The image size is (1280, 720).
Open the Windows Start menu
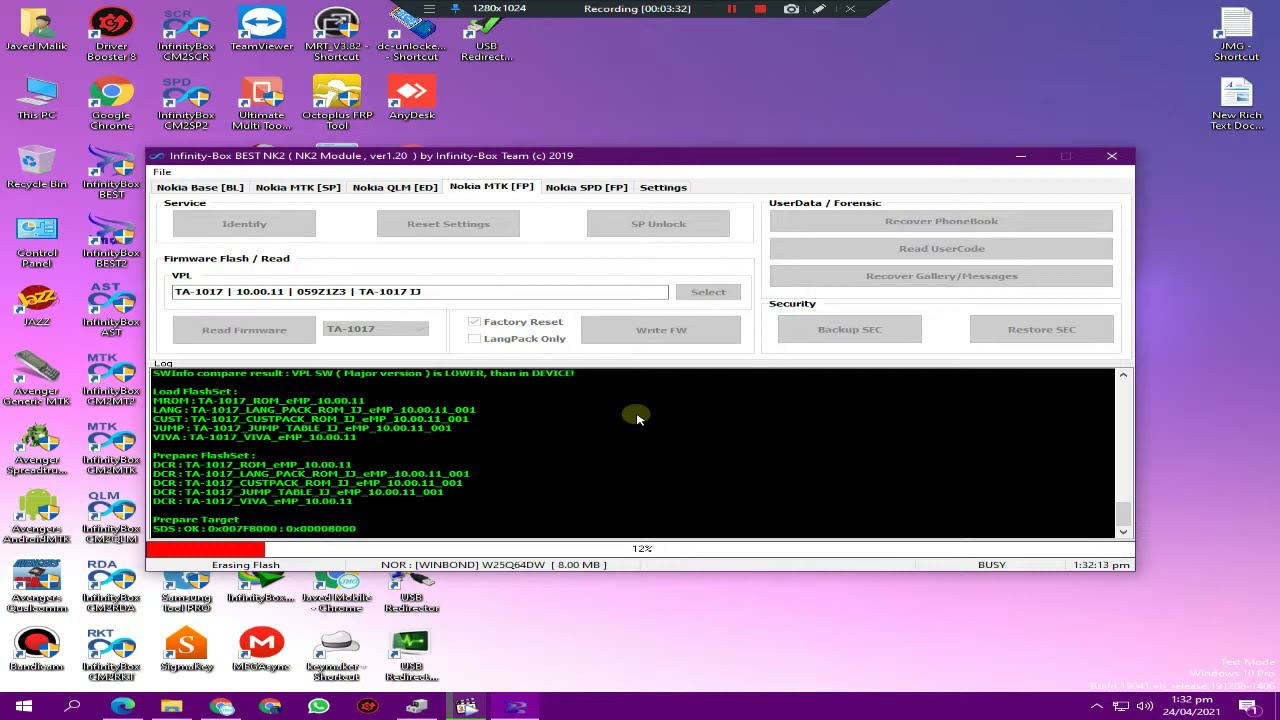point(24,706)
